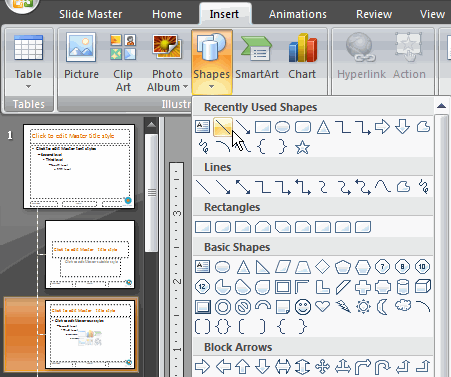Image resolution: width=451 pixels, height=377 pixels.
Task: Insert a Chart
Action: pyautogui.click(x=302, y=56)
